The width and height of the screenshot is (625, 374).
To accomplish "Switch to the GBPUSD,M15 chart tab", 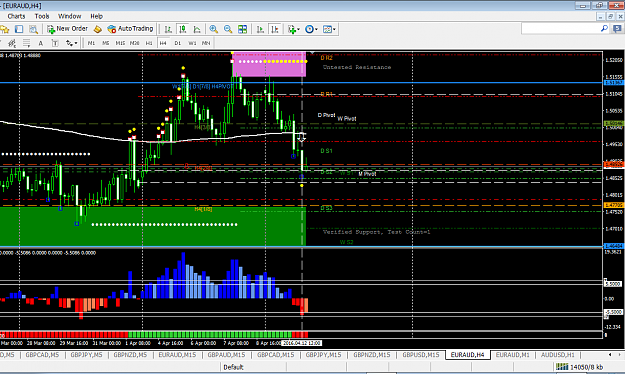I will pyautogui.click(x=421, y=354).
